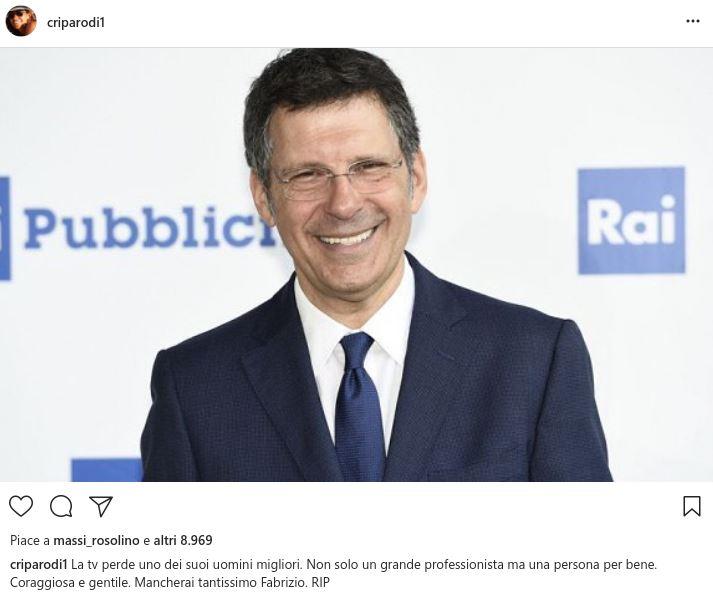Open criparodi1's profile picture avatar
713x597 pixels.
(21, 21)
